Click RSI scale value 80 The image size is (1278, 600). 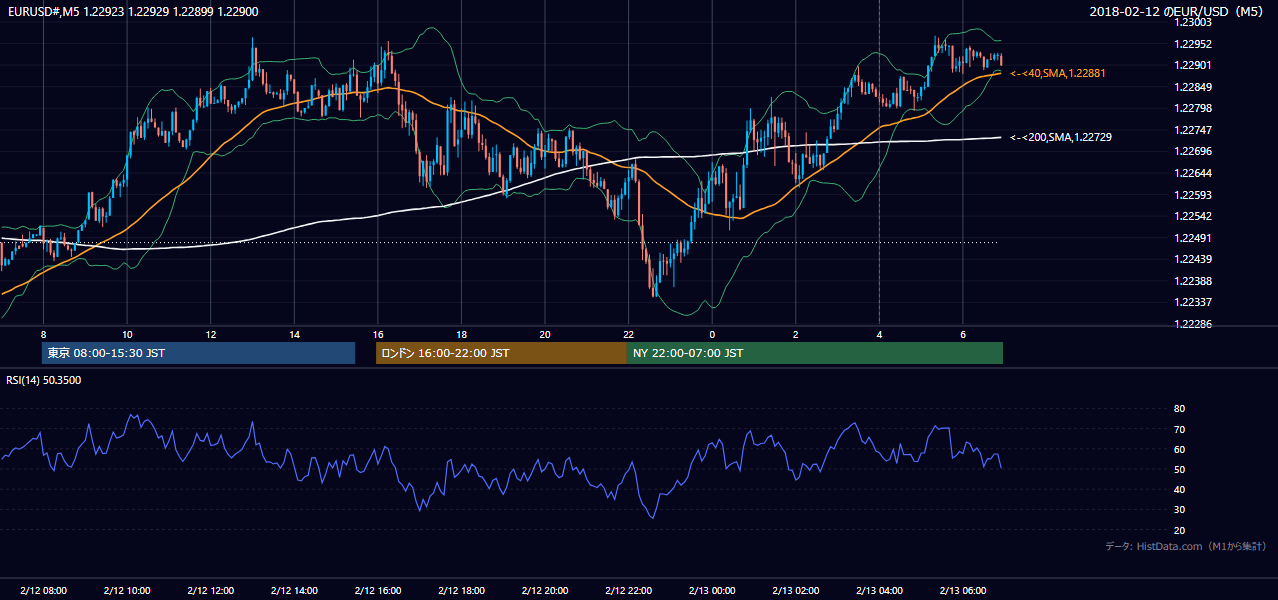pos(1179,409)
